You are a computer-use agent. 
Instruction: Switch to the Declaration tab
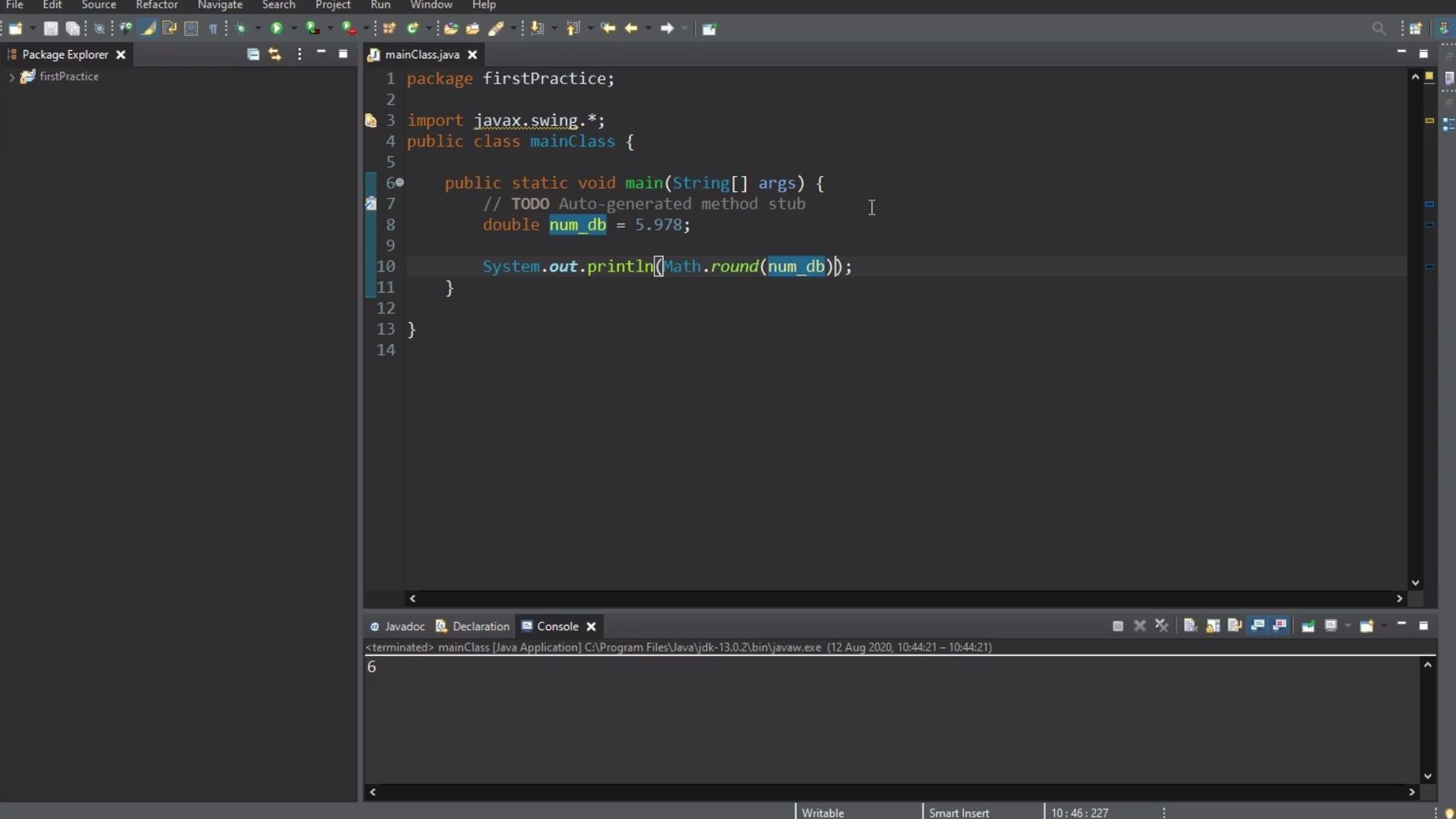tap(472, 626)
